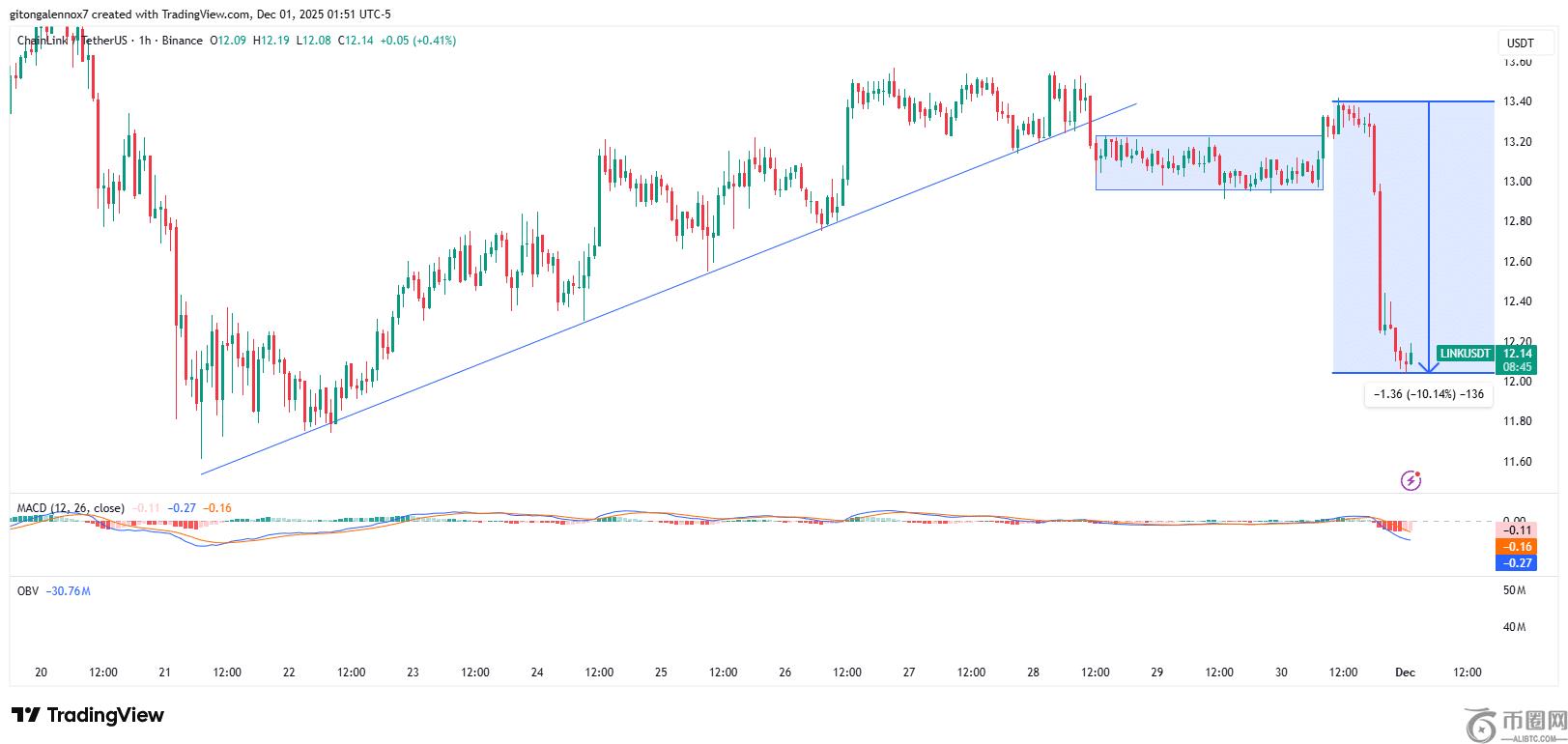Select the OBV indicator legend

28,590
